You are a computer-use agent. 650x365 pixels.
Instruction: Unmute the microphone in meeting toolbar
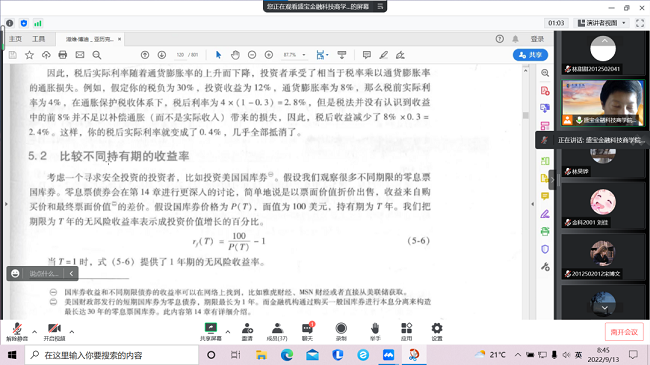pos(17,331)
